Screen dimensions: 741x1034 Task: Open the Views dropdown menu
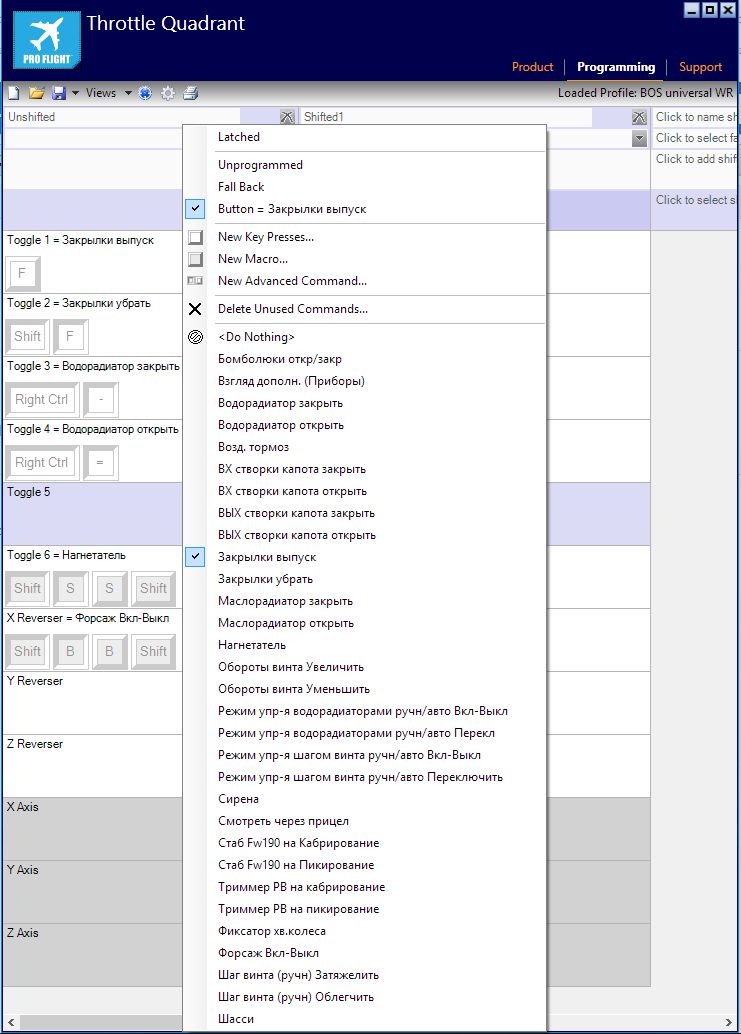point(109,93)
